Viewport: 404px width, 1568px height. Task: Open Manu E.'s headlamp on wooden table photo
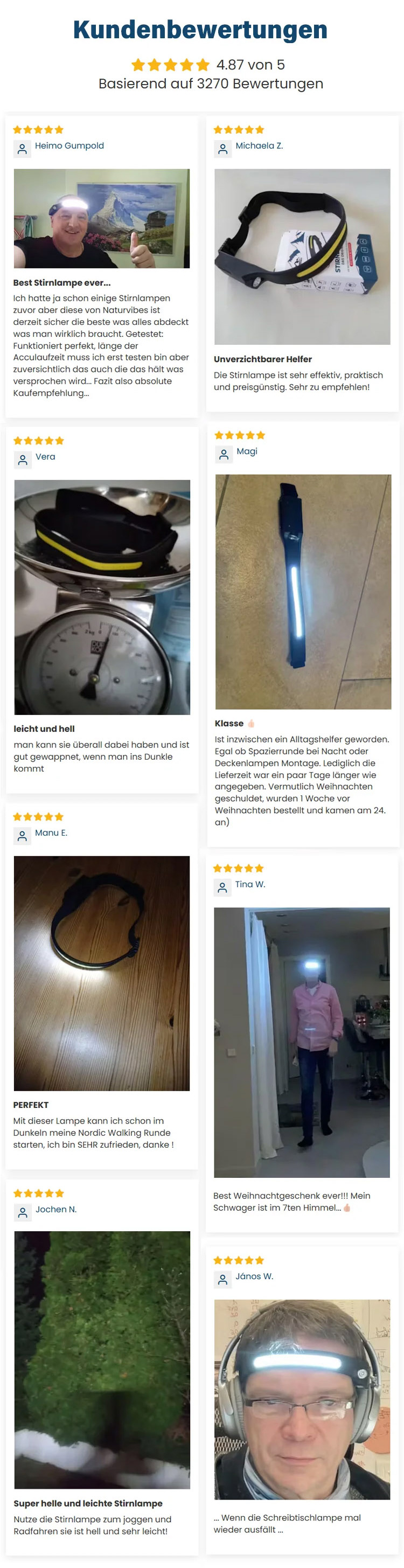pyautogui.click(x=102, y=973)
